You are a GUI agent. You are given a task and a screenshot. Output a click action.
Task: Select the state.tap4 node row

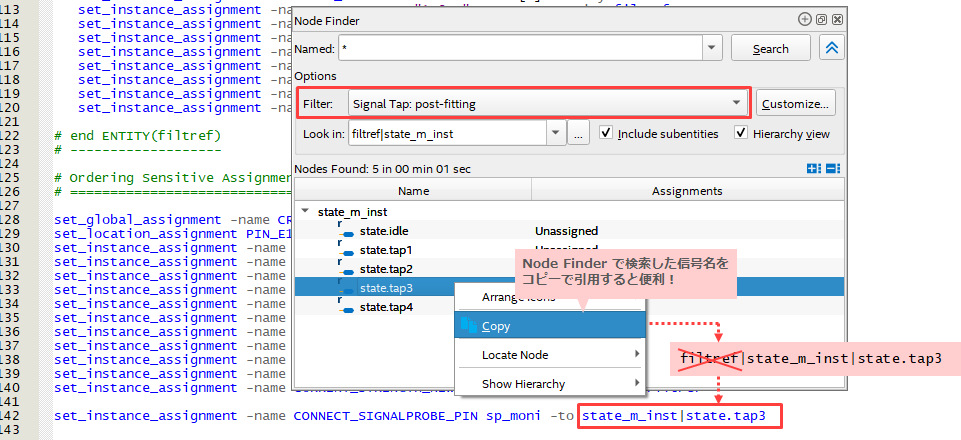(x=569, y=307)
